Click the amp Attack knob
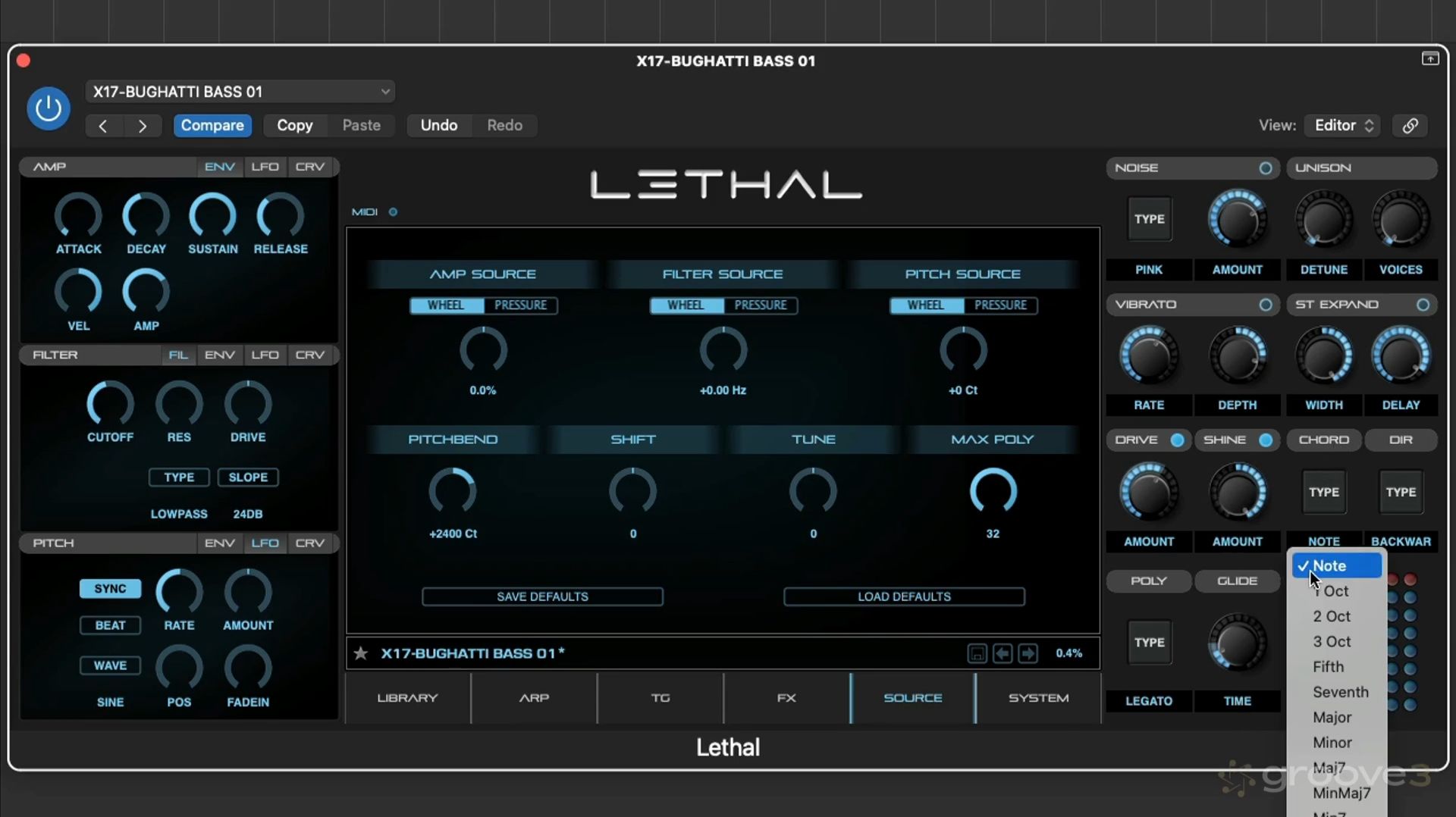 click(78, 216)
